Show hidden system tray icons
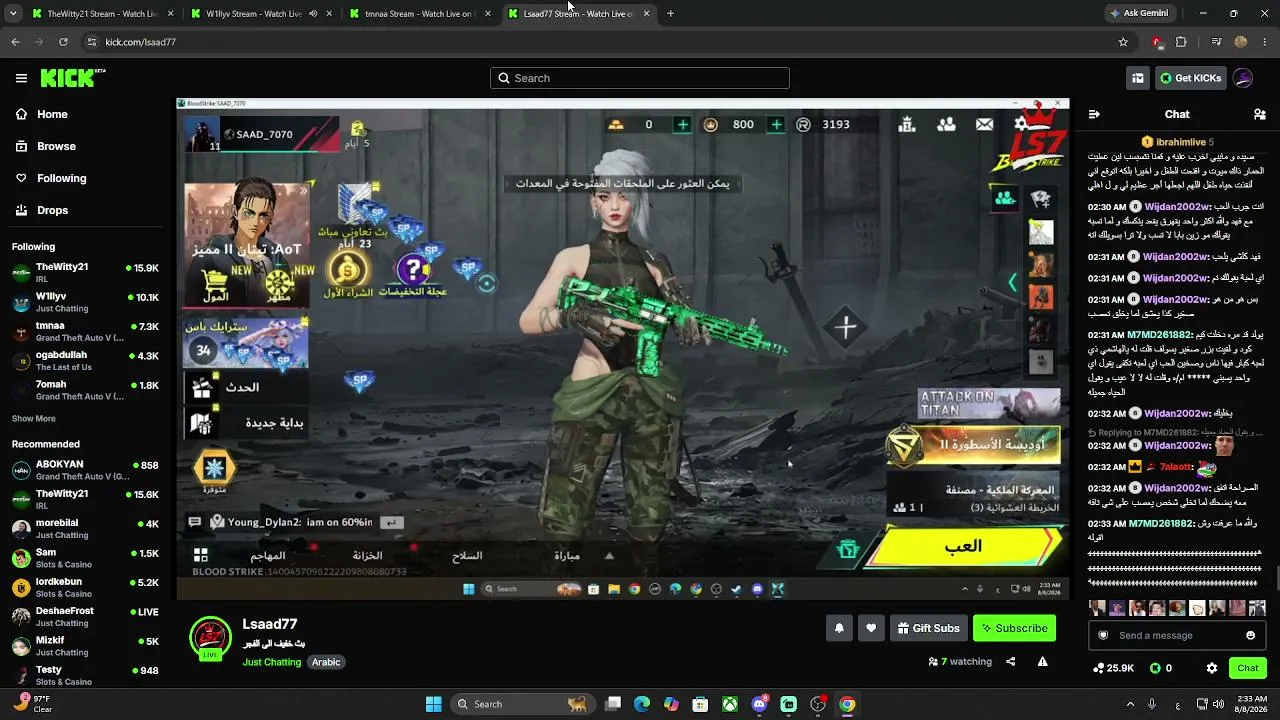Viewport: 1280px width, 720px height. (1130, 704)
